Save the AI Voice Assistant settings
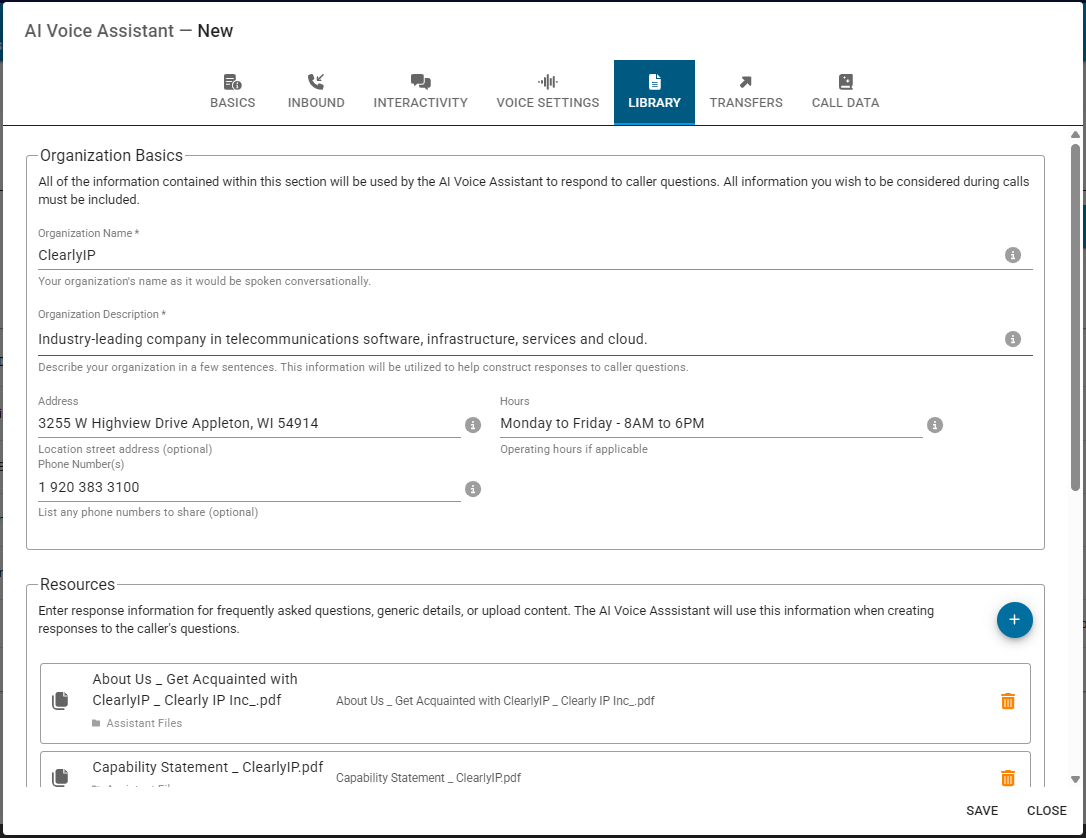Viewport: 1086px width, 838px height. (982, 811)
